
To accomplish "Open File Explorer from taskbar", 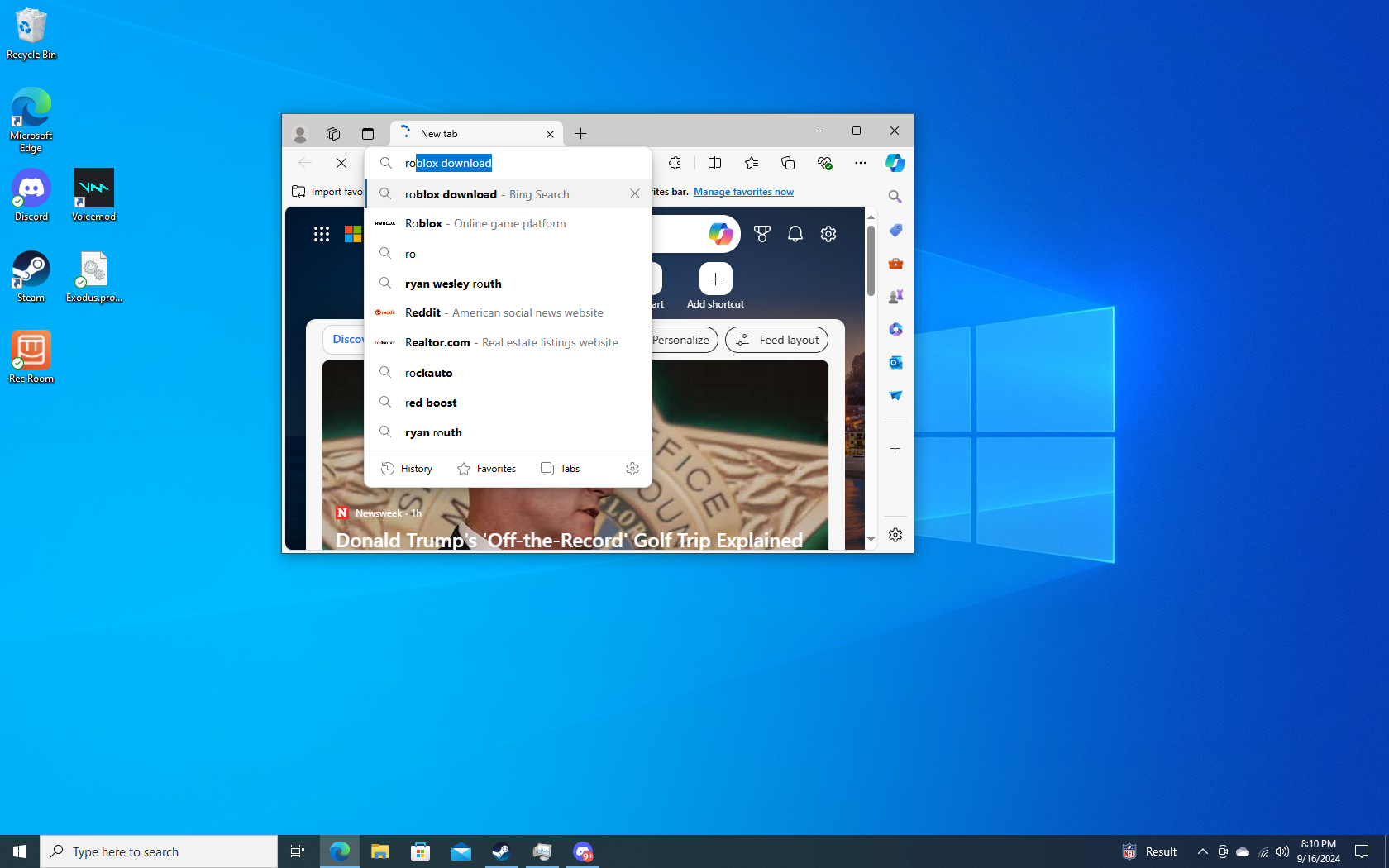I will coord(379,851).
